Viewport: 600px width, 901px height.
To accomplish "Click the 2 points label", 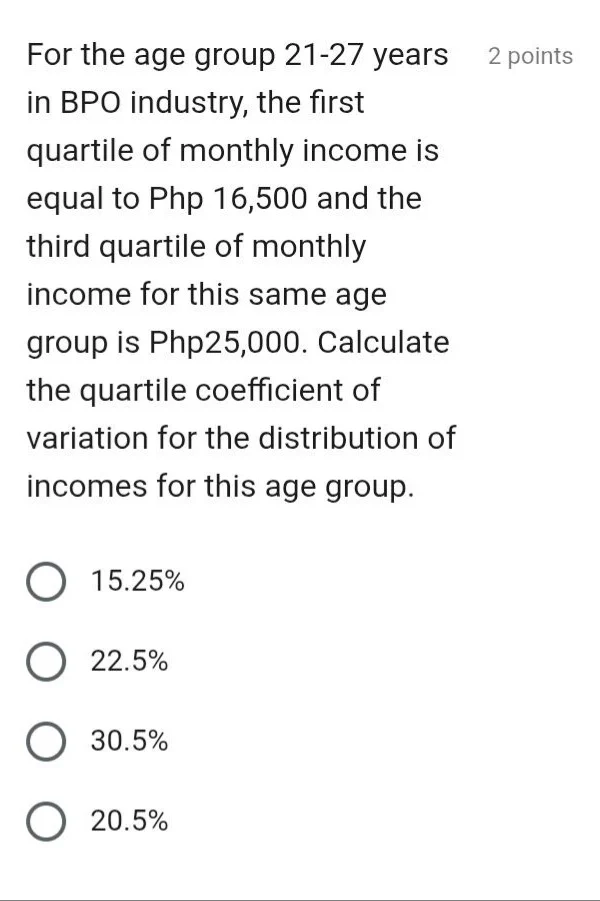I will (x=529, y=57).
